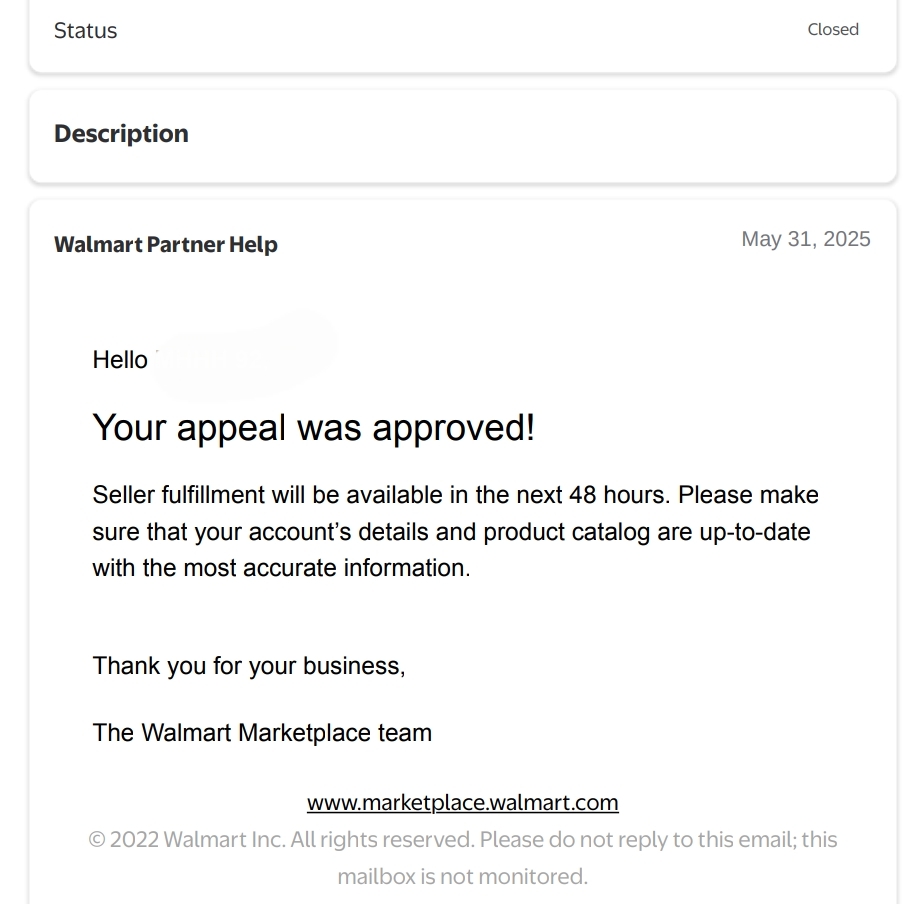Viewport: 916px width, 904px height.
Task: Select the May 31, 2025 message date
Action: pos(805,239)
